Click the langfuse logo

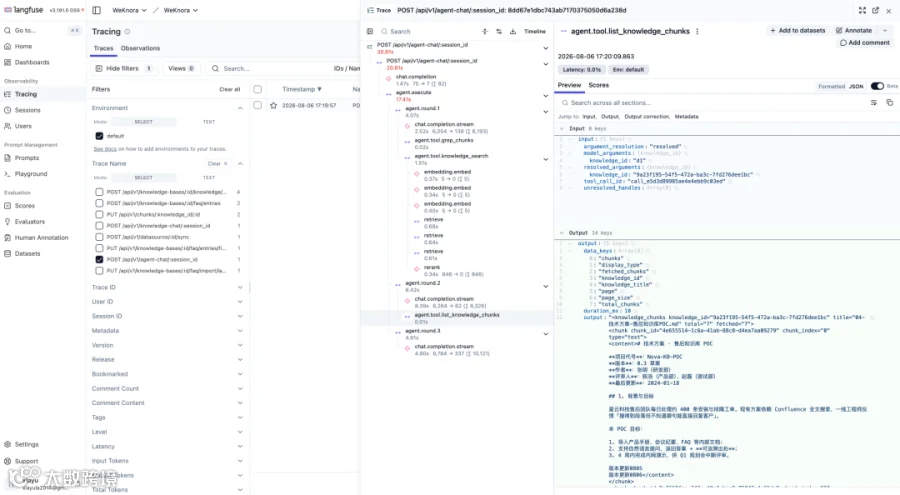[x=24, y=10]
